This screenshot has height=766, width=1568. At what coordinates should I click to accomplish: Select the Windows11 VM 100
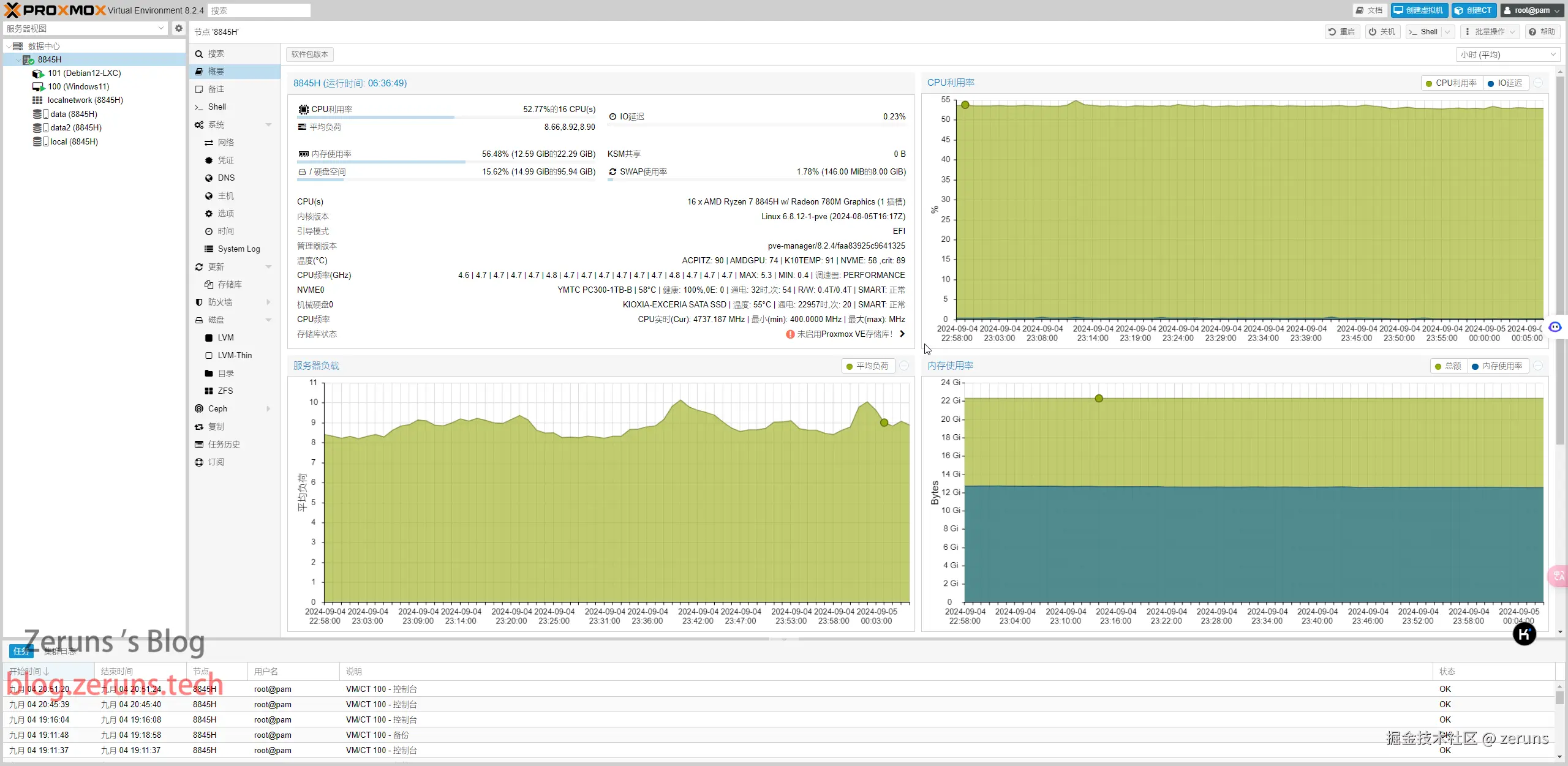(x=78, y=86)
